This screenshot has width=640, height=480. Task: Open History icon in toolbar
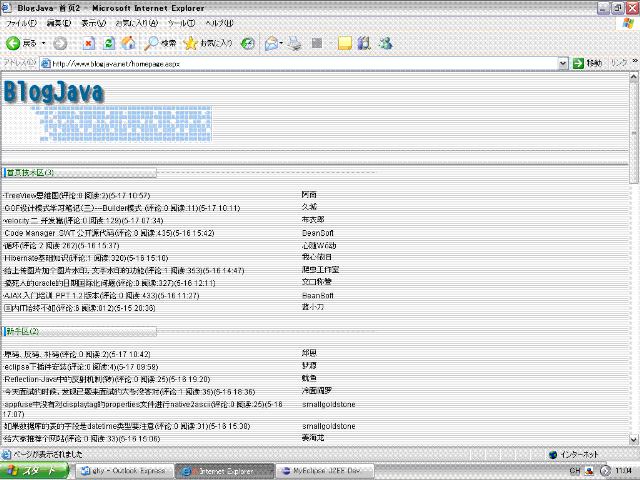click(x=248, y=43)
